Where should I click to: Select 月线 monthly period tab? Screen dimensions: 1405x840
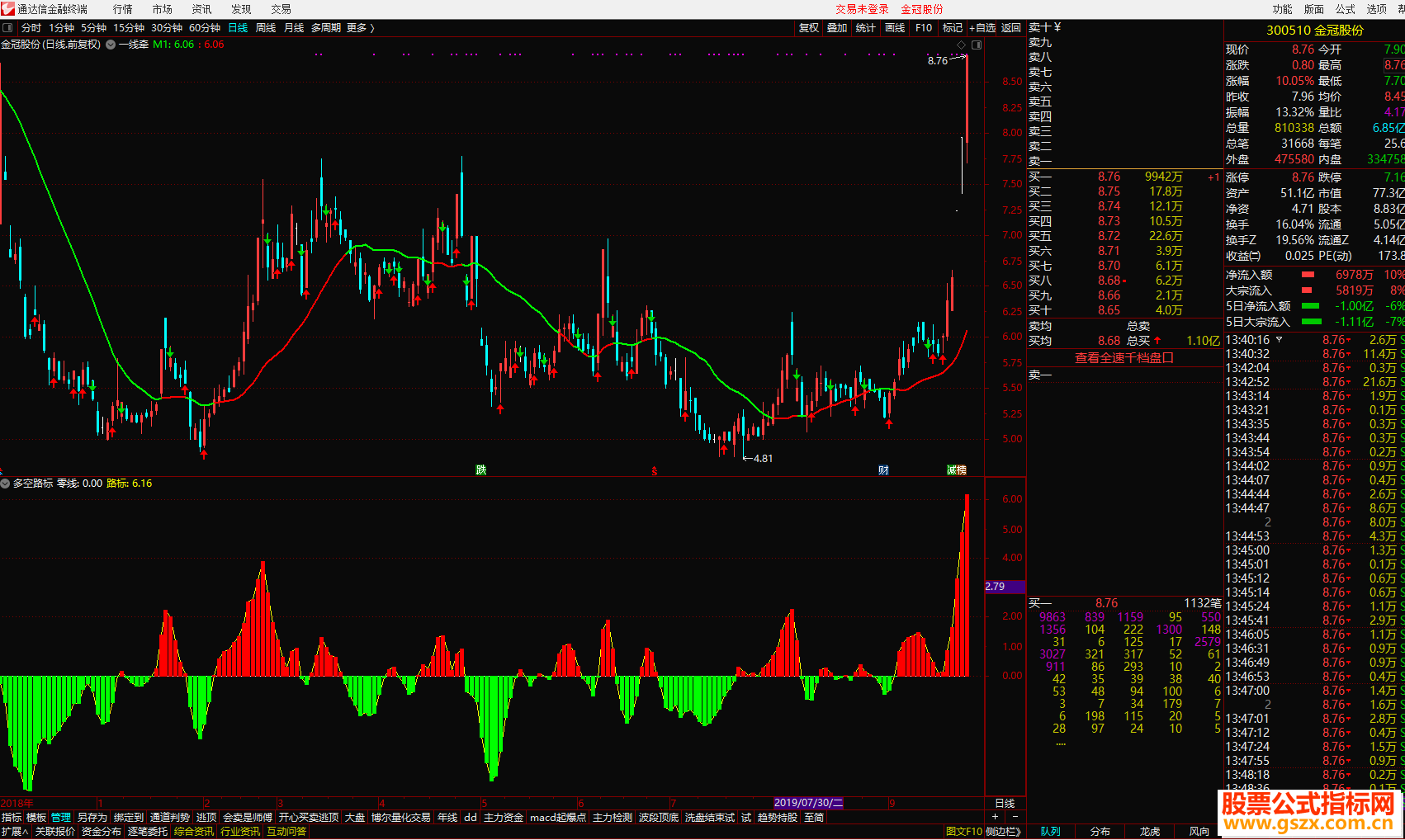[294, 28]
